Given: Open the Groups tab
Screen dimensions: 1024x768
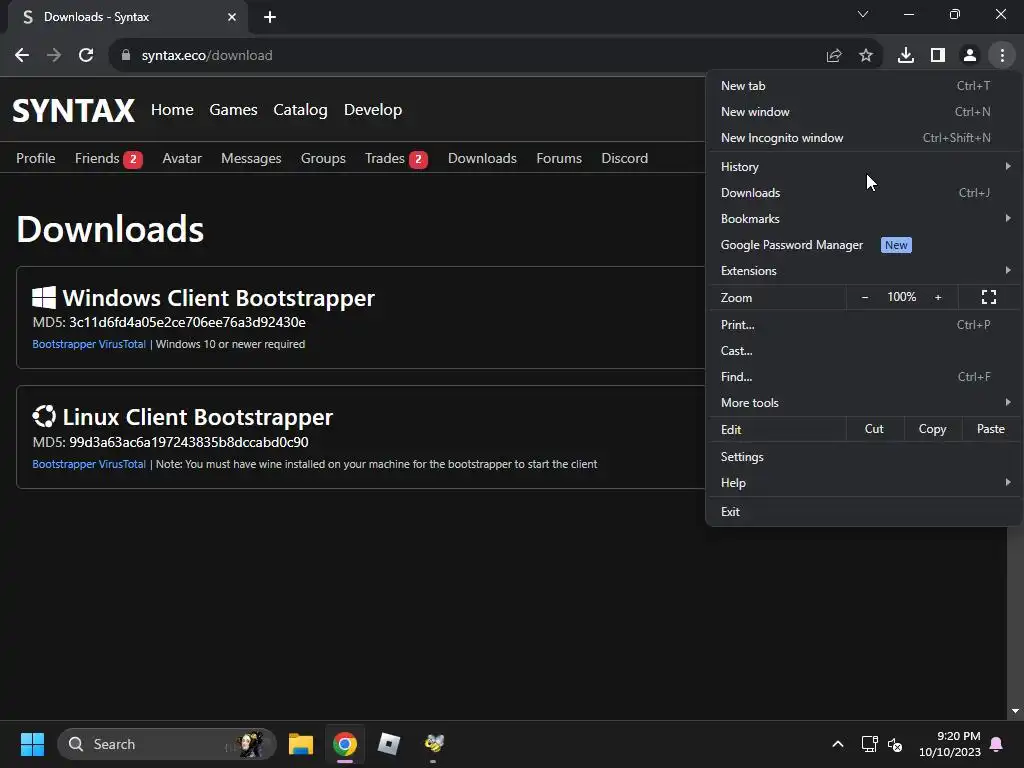Looking at the screenshot, I should click(x=323, y=158).
